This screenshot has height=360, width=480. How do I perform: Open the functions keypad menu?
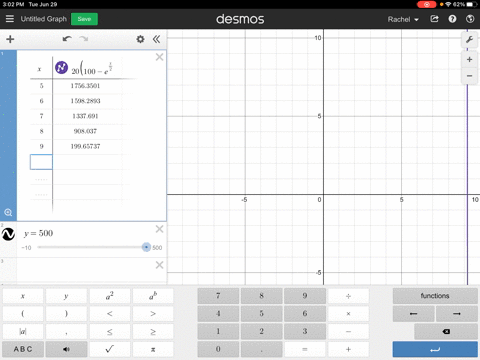pos(435,296)
